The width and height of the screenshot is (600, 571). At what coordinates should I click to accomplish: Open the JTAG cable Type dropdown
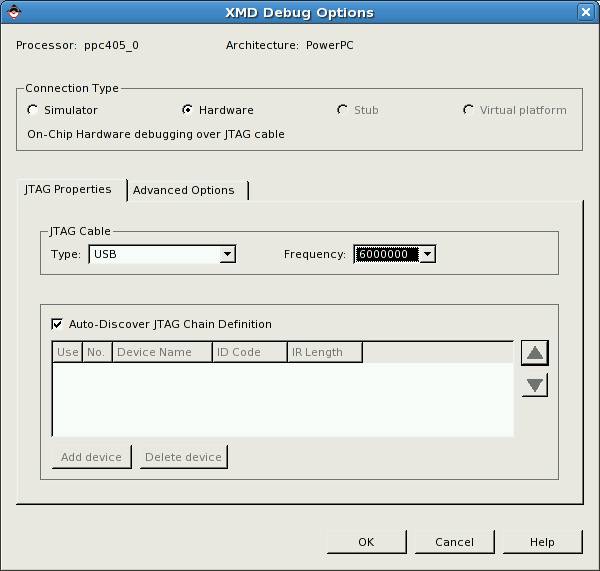pyautogui.click(x=227, y=254)
